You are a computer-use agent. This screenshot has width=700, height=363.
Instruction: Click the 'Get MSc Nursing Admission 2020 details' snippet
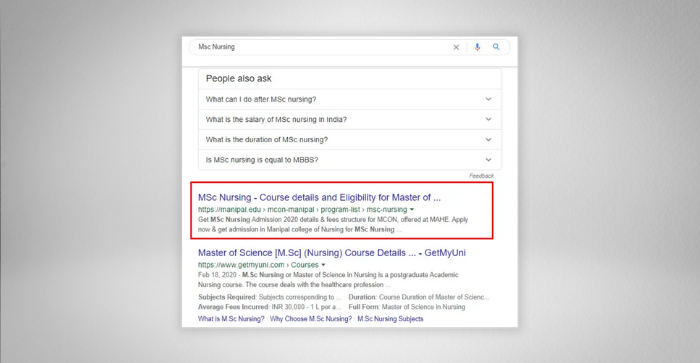(333, 225)
